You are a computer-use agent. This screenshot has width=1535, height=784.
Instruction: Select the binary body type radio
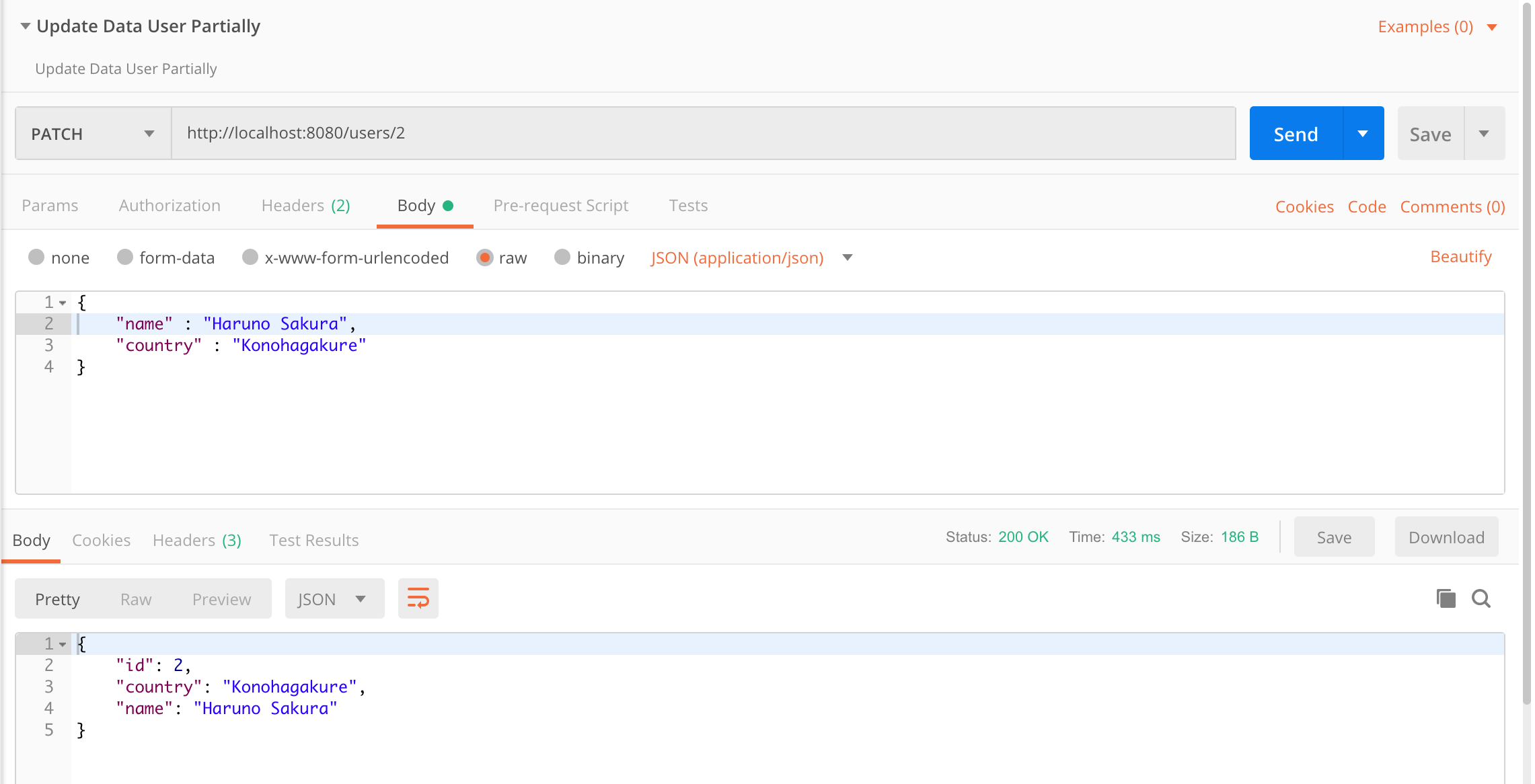(x=562, y=258)
